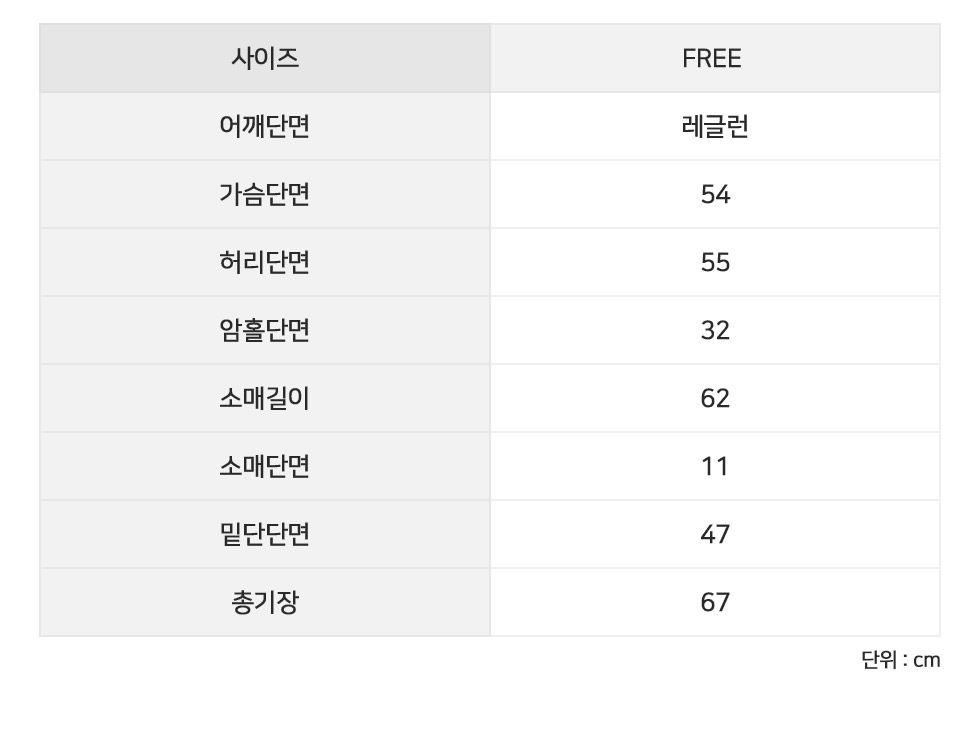The image size is (980, 751).
Task: Select the FREE size column header
Action: pyautogui.click(x=712, y=59)
